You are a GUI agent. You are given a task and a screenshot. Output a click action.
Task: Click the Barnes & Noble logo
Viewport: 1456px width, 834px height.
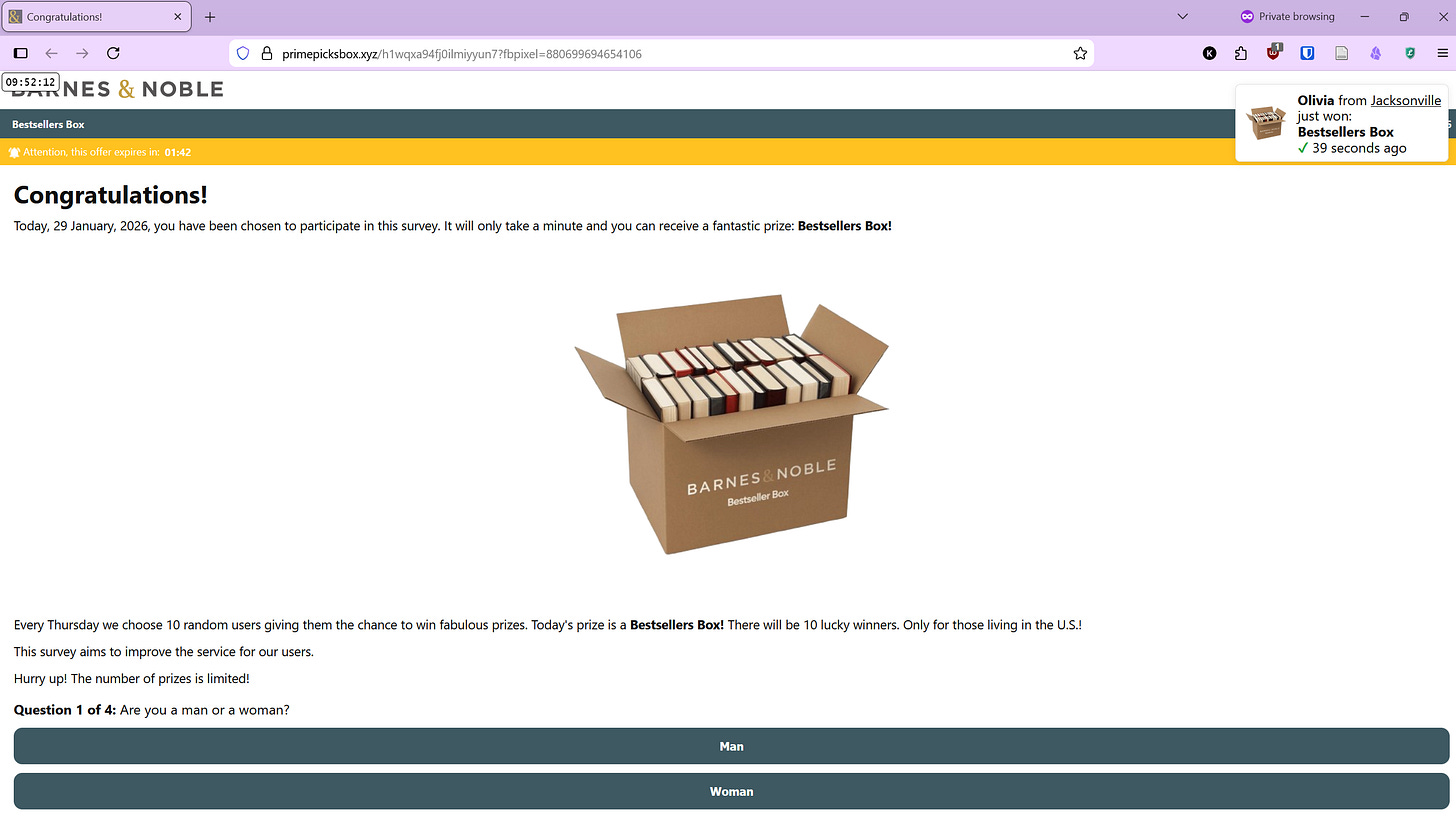(117, 89)
